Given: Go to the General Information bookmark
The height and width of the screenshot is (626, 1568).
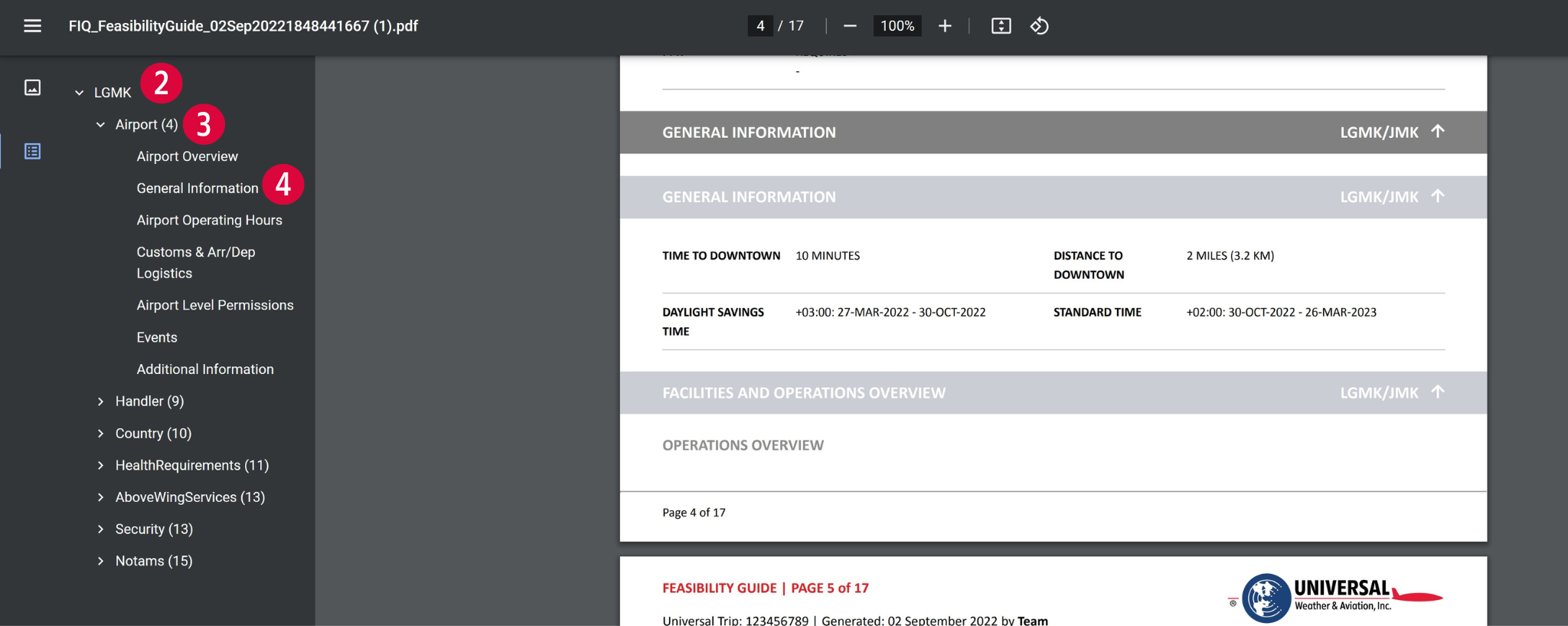Looking at the screenshot, I should coord(198,188).
